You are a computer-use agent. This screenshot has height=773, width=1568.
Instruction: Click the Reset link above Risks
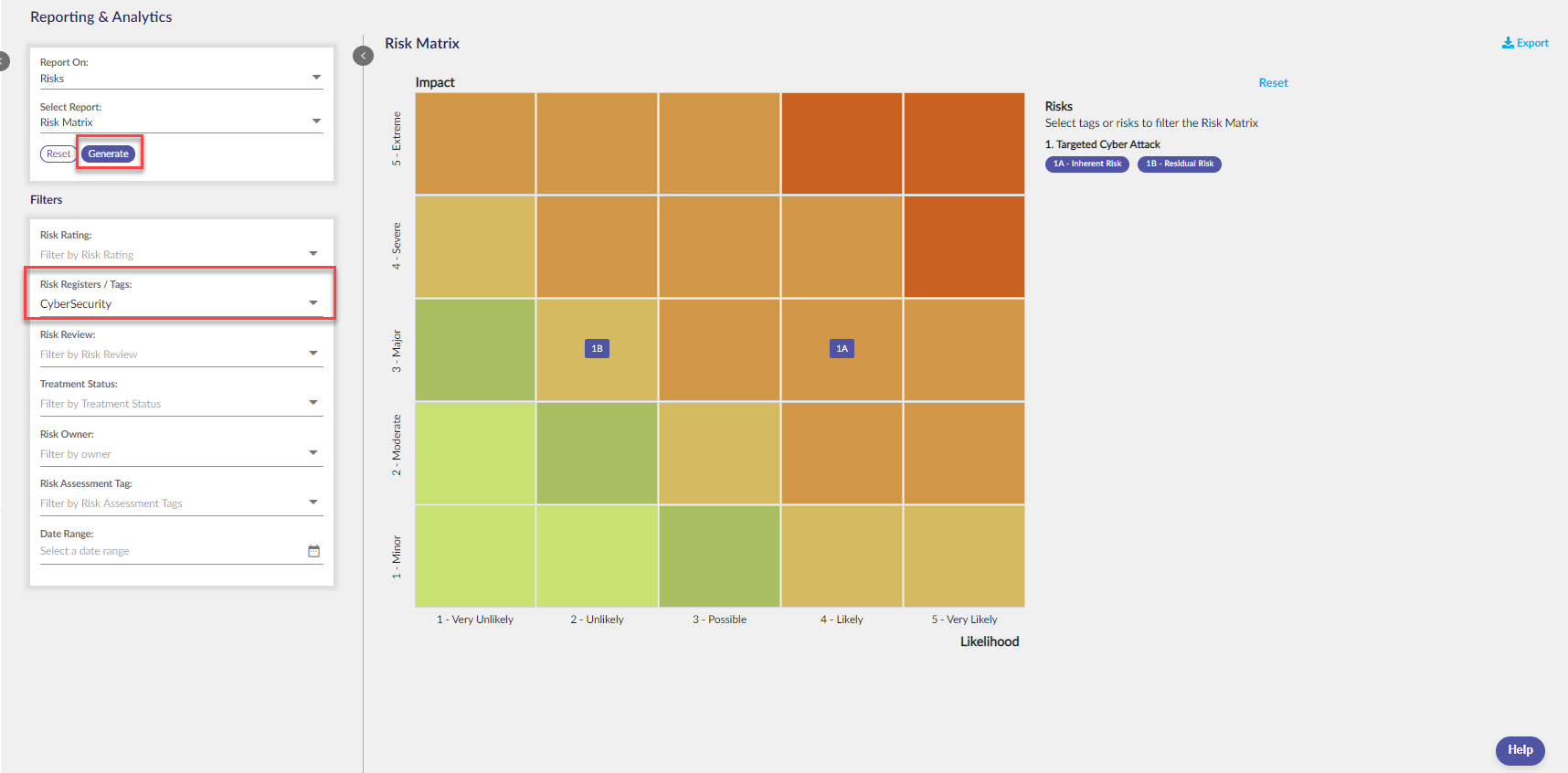coord(1273,83)
